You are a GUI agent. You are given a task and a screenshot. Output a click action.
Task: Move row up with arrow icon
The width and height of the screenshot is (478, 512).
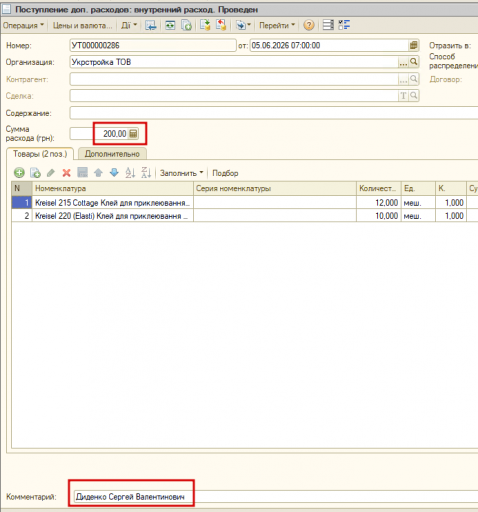[x=98, y=173]
